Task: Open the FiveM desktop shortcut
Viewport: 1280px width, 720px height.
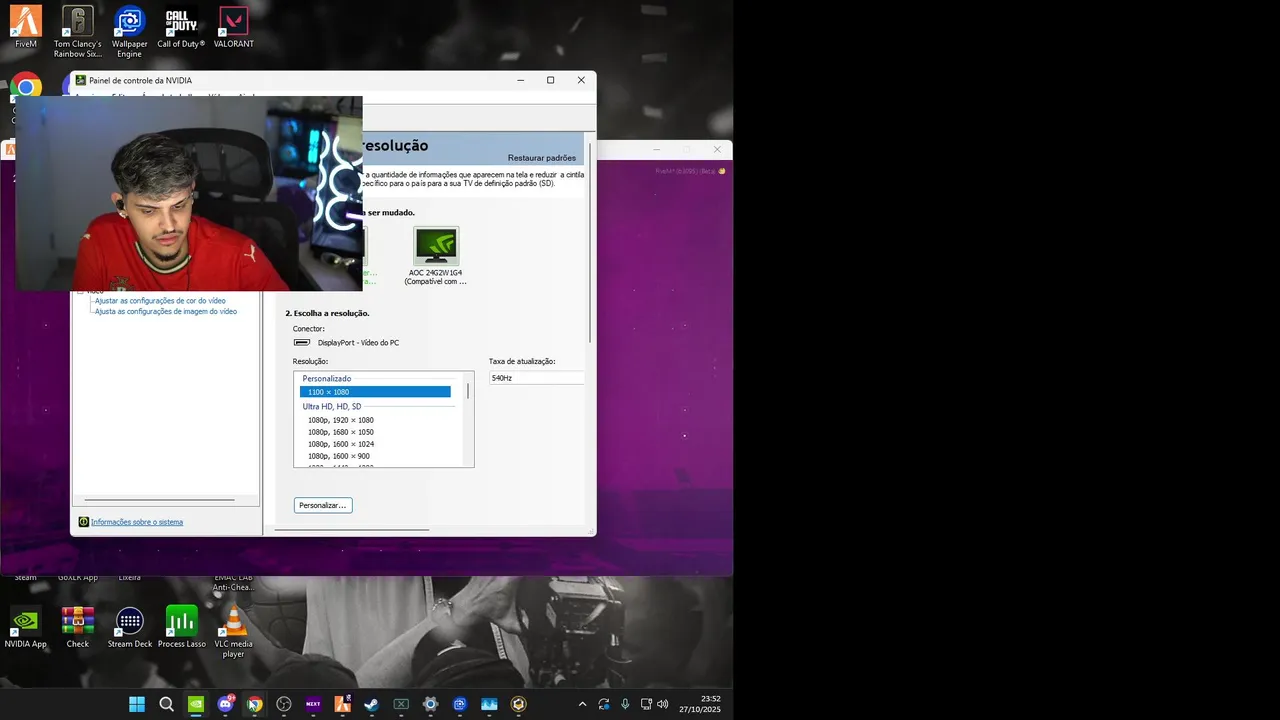Action: 26,27
